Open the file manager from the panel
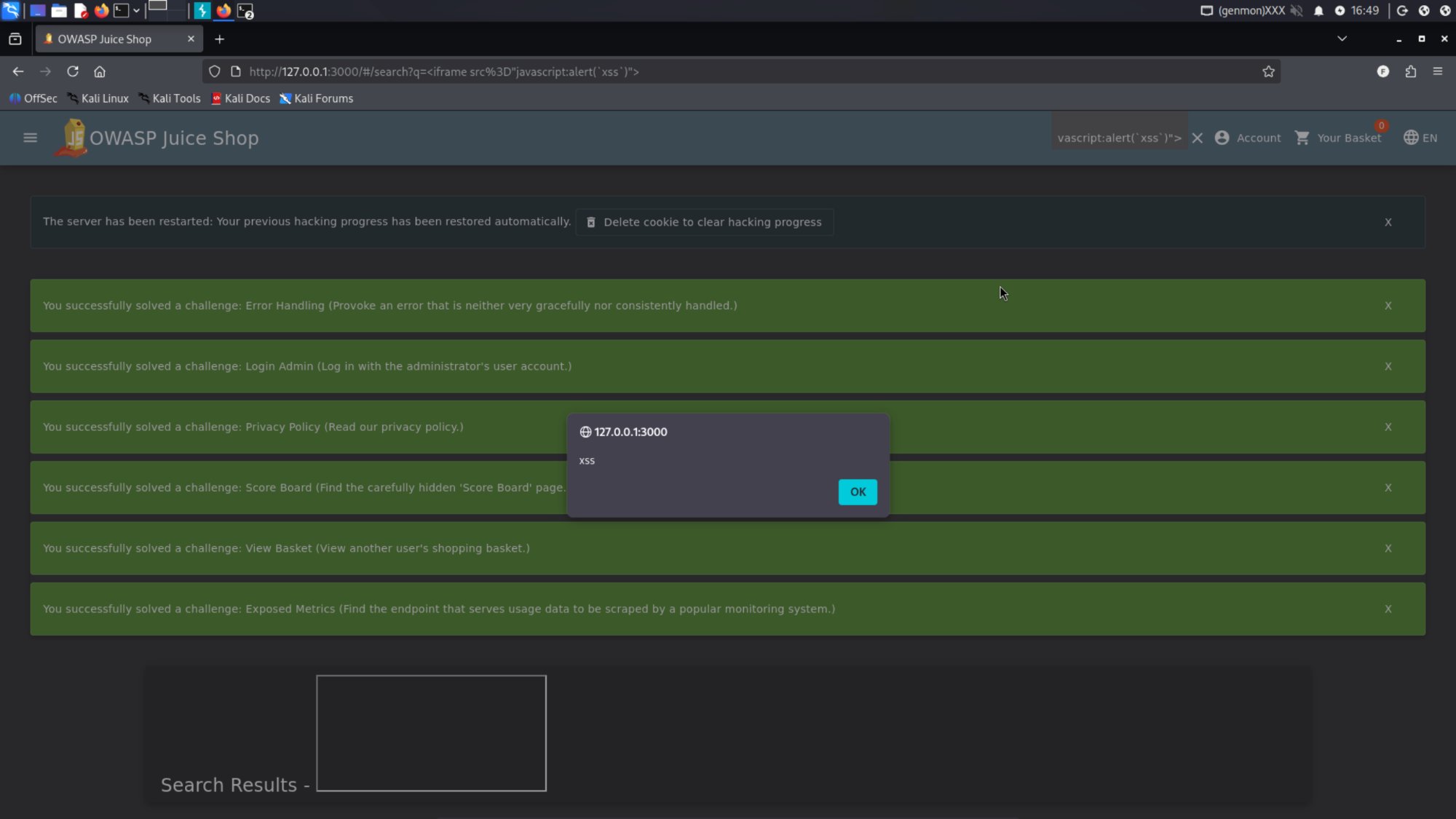1456x819 pixels. point(59,10)
